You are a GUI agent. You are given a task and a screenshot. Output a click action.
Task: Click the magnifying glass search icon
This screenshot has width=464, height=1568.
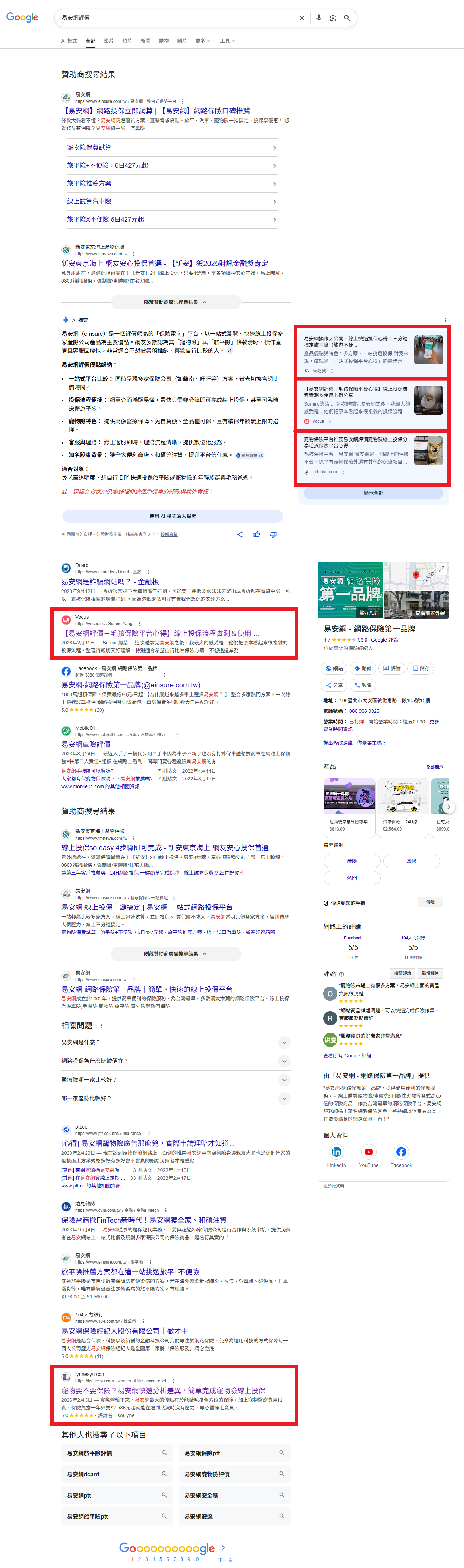(347, 18)
